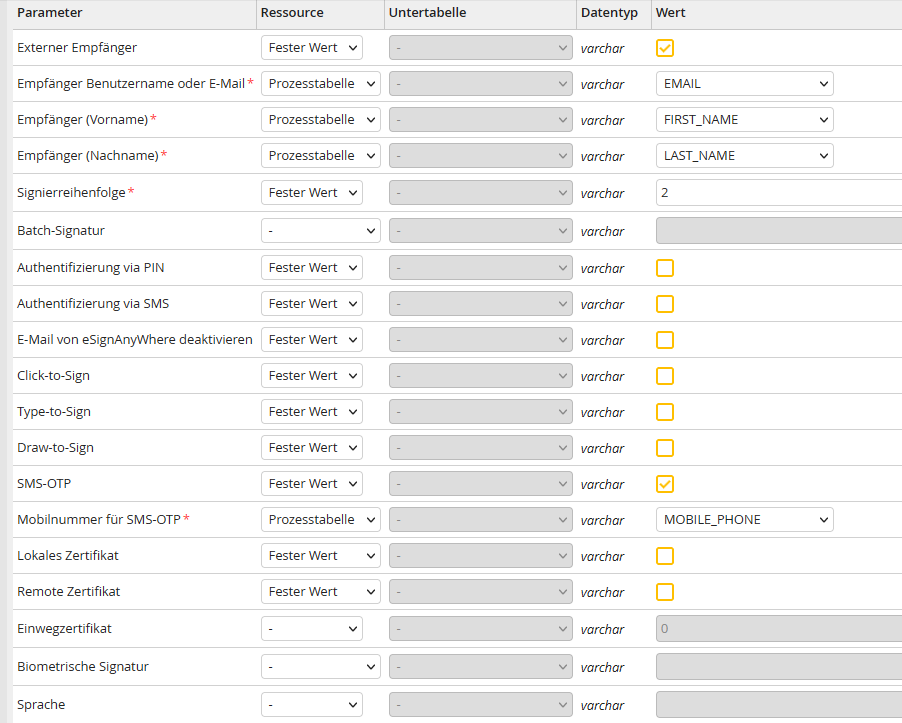Tick the Click-to-Sign checkbox
The width and height of the screenshot is (902, 723).
pos(665,376)
